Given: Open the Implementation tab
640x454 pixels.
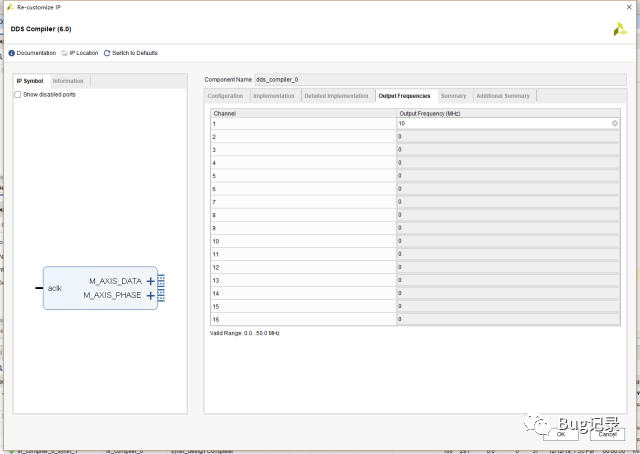Looking at the screenshot, I should 273,96.
